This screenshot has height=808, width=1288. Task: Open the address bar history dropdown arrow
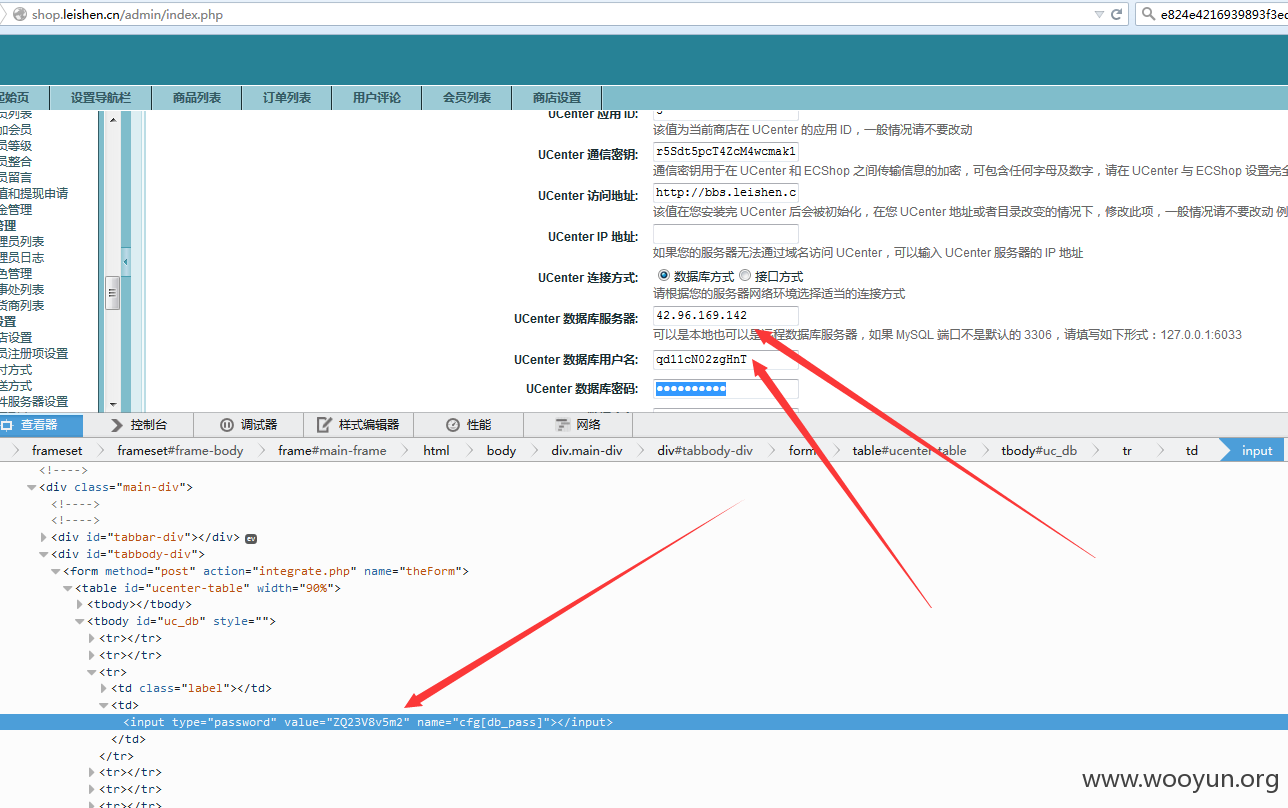[x=1100, y=14]
